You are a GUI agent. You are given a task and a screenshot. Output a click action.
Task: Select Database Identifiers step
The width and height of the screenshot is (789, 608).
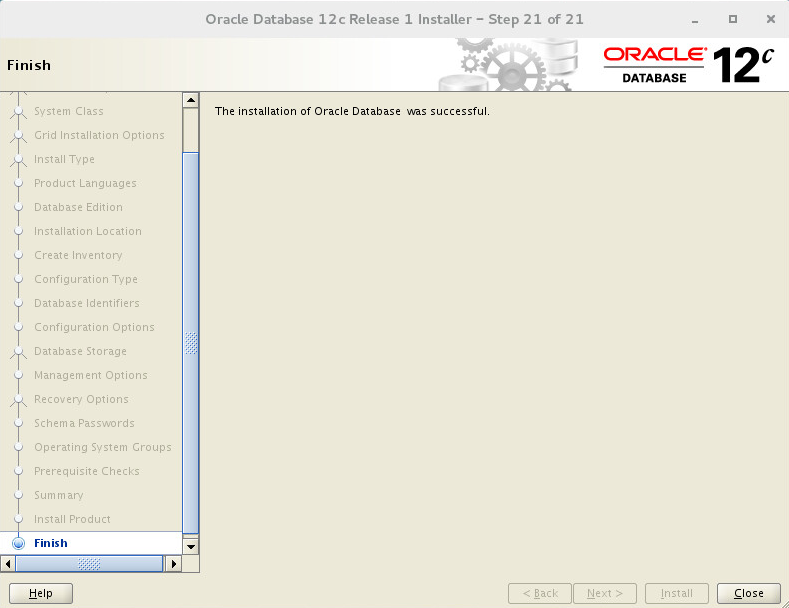(x=87, y=303)
